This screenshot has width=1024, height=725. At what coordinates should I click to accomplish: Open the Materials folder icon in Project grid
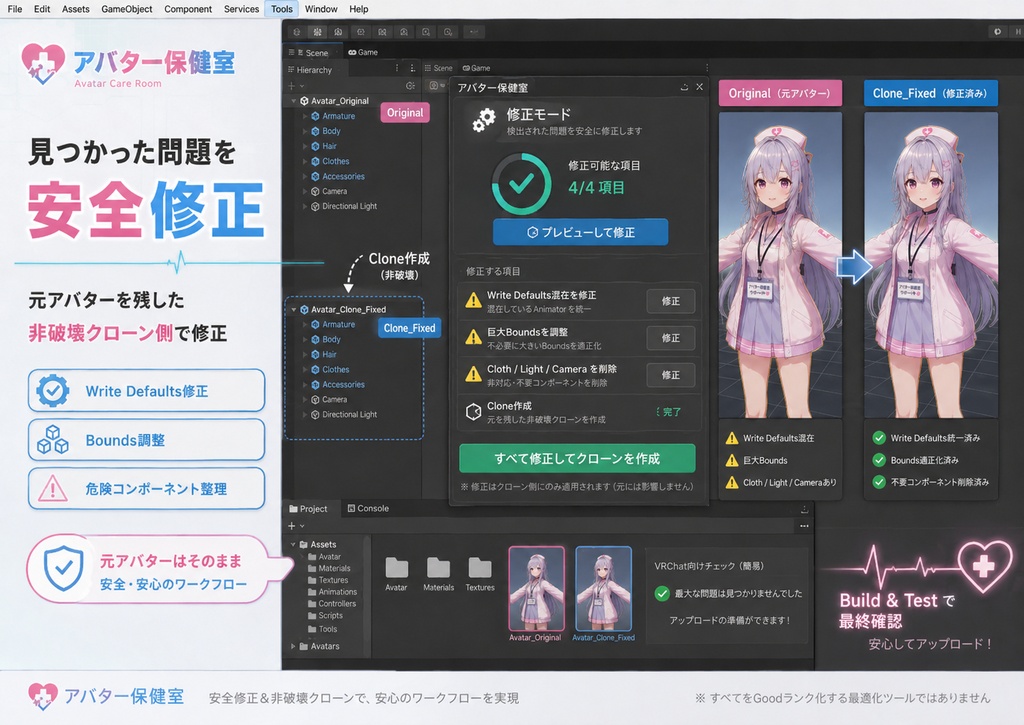pyautogui.click(x=438, y=568)
